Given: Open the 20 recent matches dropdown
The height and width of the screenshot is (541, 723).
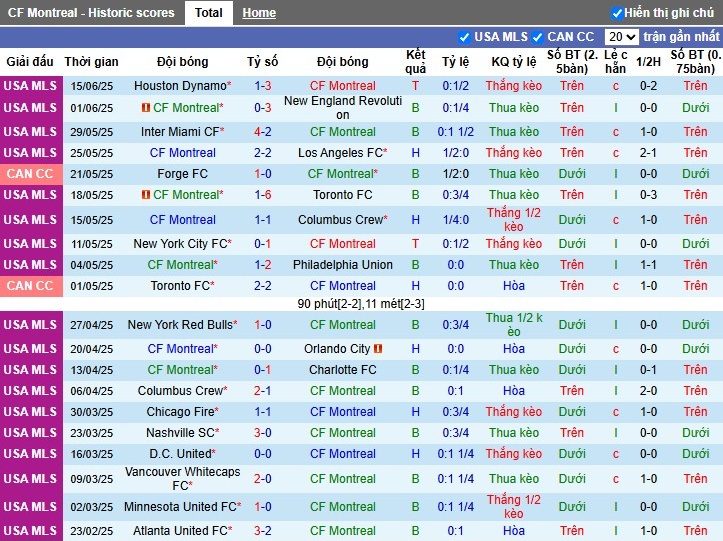Looking at the screenshot, I should [621, 37].
